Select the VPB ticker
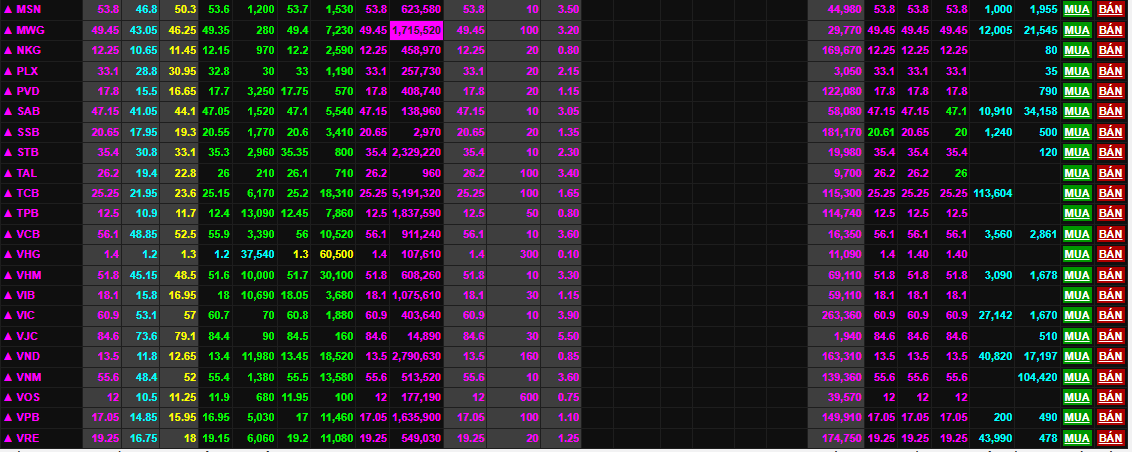The width and height of the screenshot is (1132, 452). click(27, 417)
